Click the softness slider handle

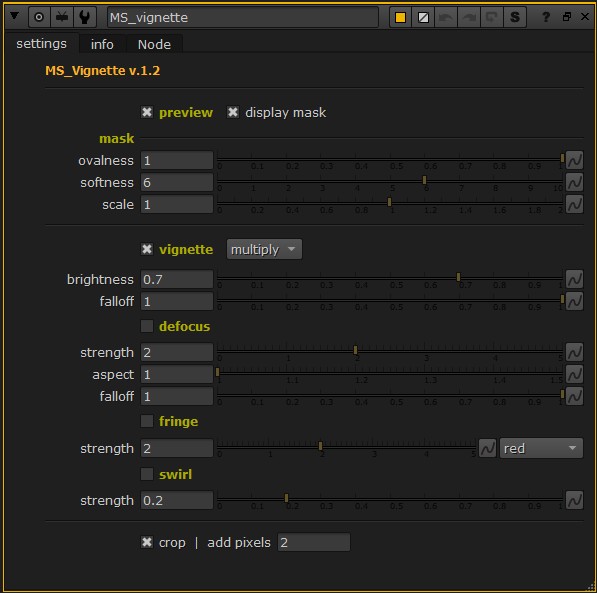pyautogui.click(x=424, y=180)
